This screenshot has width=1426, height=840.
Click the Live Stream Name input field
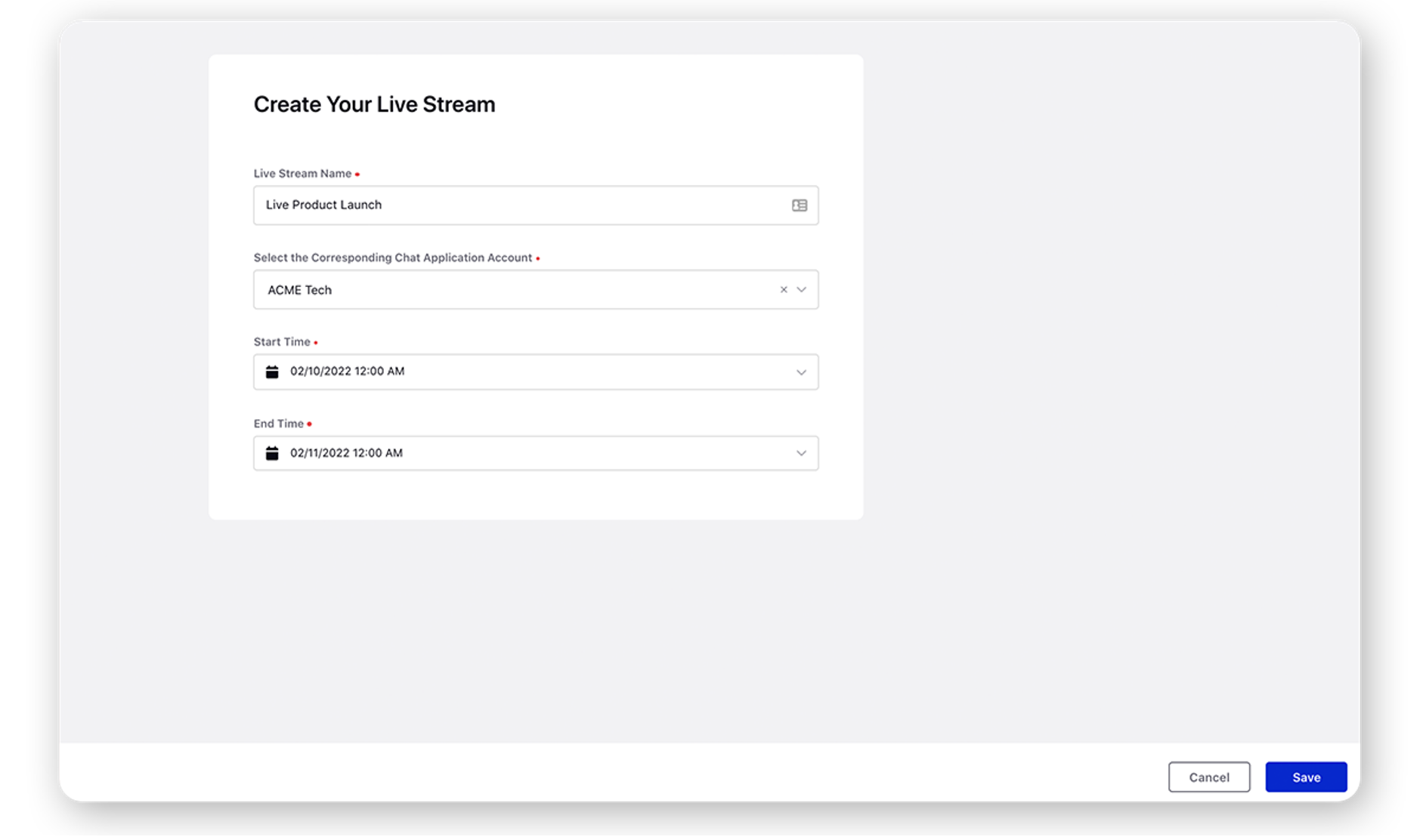tap(535, 205)
